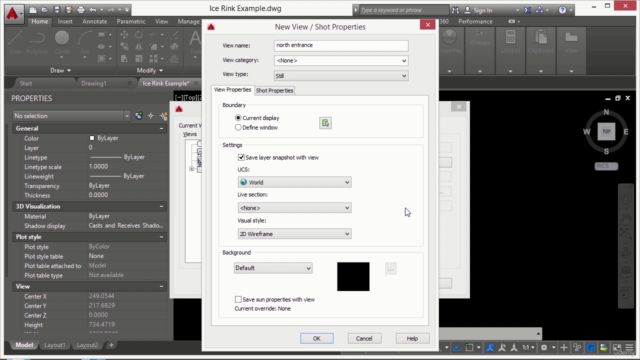640x360 pixels.
Task: Click the keyword search input field
Action: coord(403,10)
